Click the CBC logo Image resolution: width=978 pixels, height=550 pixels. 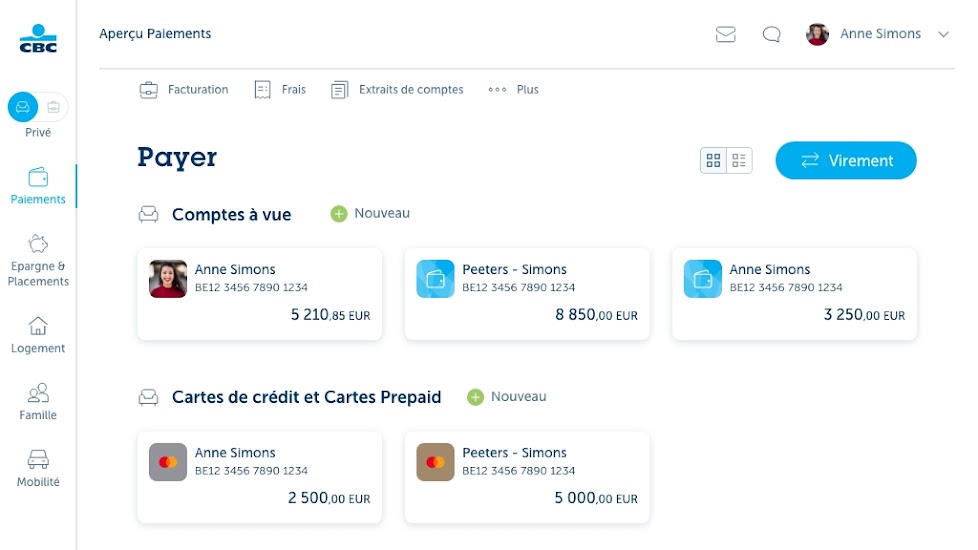pyautogui.click(x=38, y=39)
